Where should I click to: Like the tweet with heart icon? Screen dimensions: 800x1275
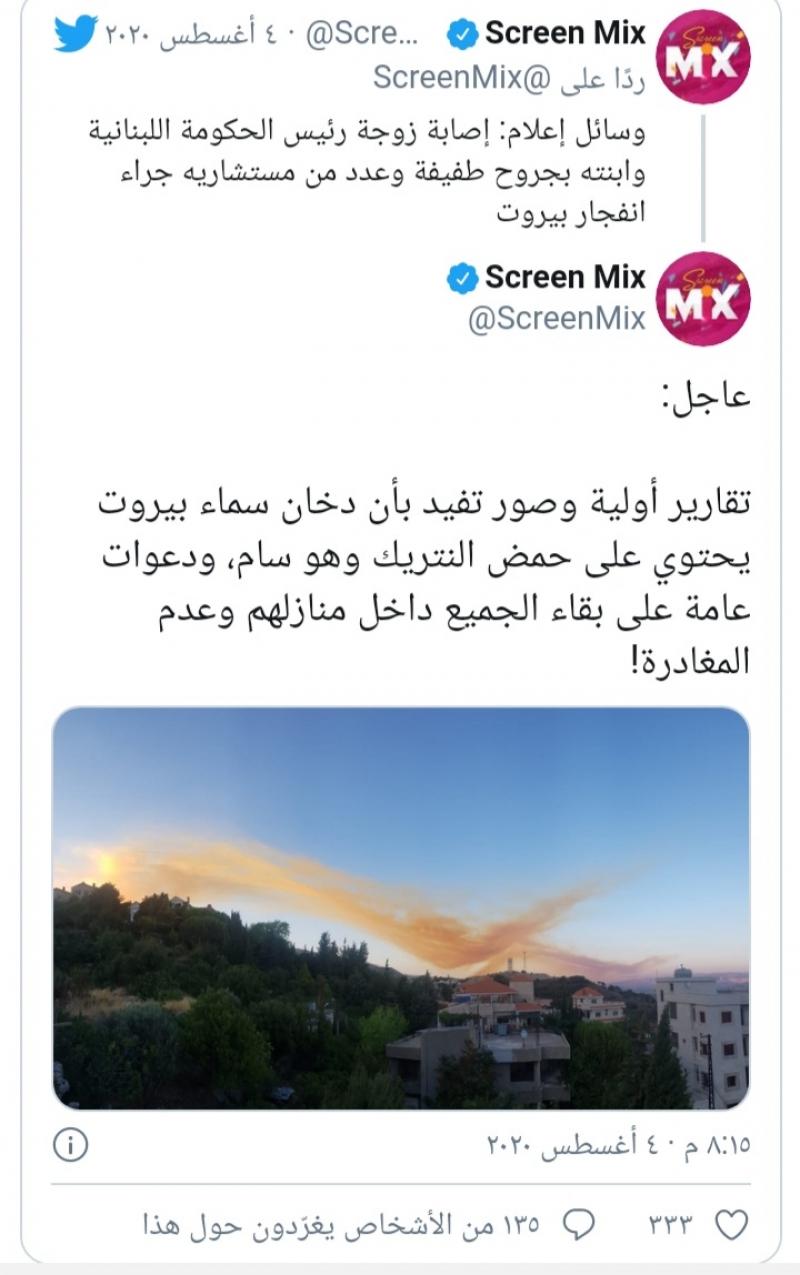coord(733,1224)
